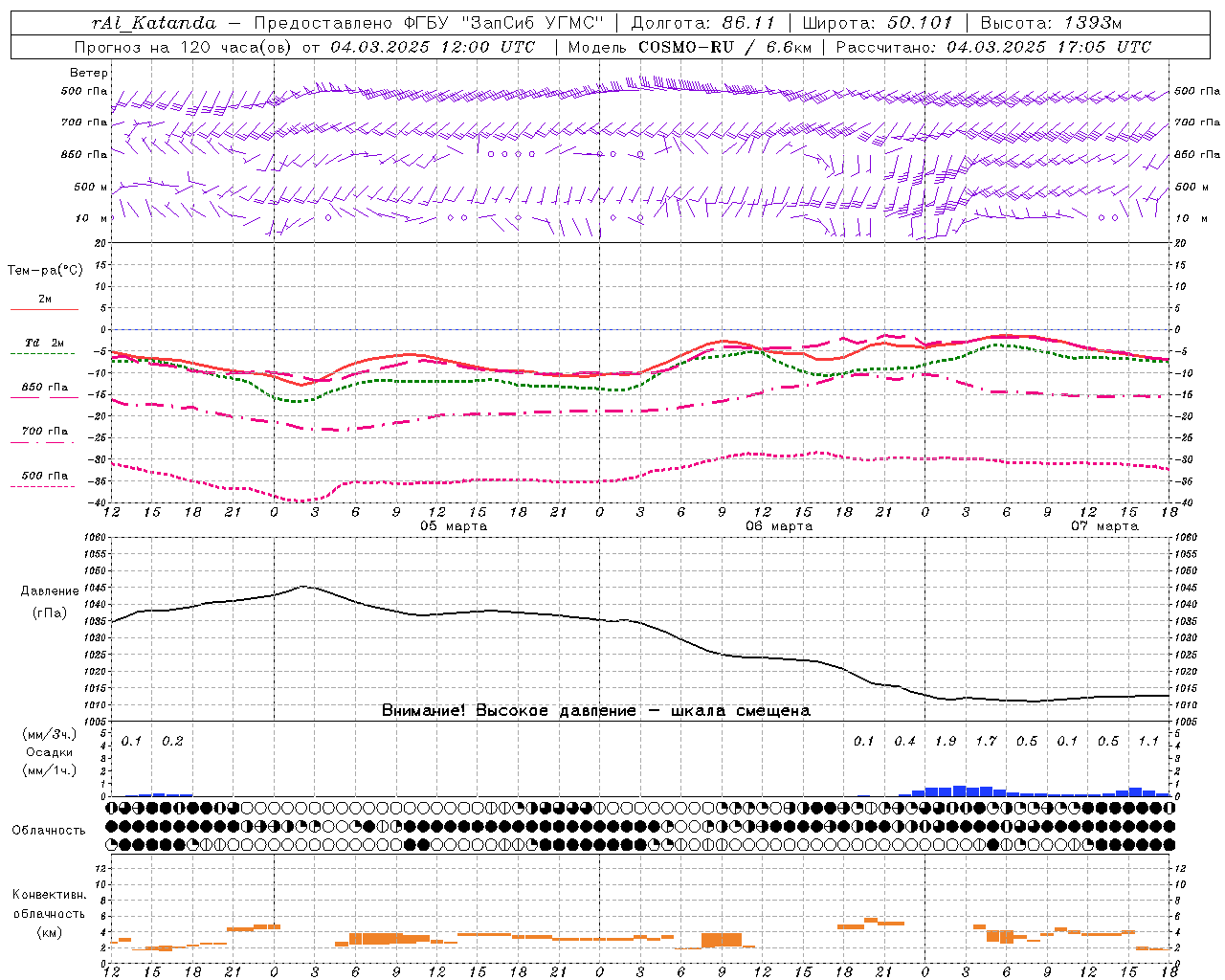Click the Тем-ра(°C) axis label
Screen dimensions: 1225x980
45,270
